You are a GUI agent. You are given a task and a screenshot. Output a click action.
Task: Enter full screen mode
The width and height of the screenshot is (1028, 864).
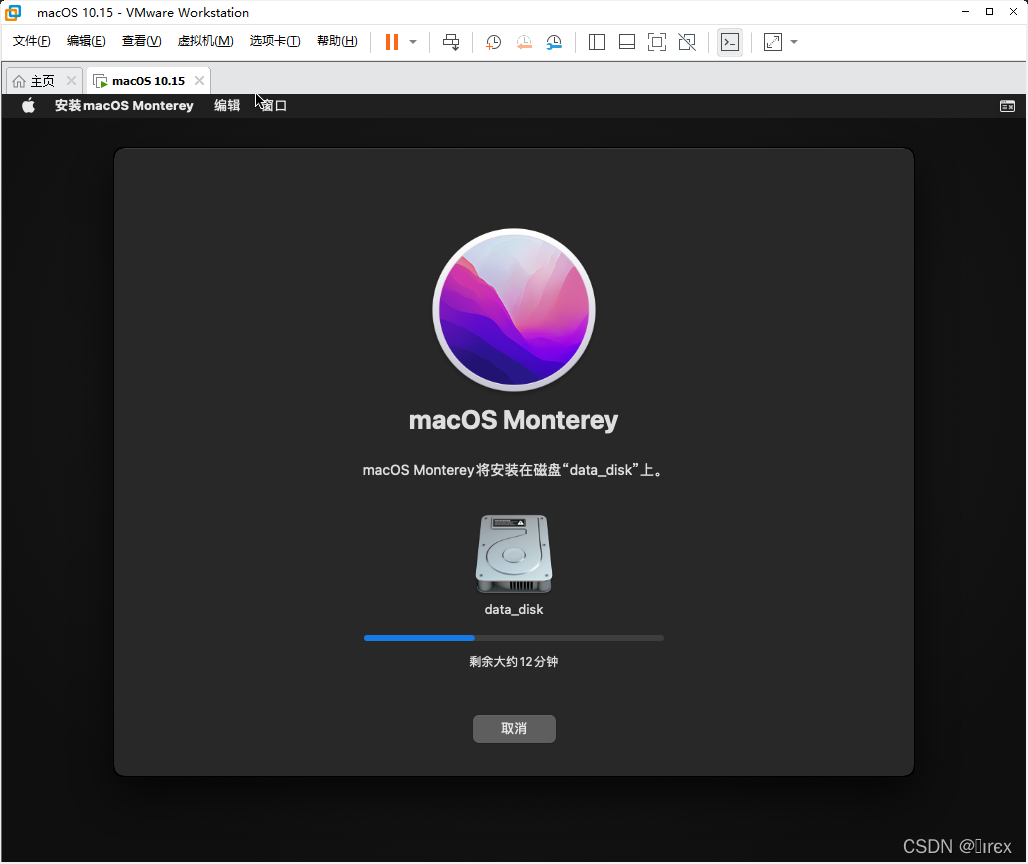(x=657, y=42)
